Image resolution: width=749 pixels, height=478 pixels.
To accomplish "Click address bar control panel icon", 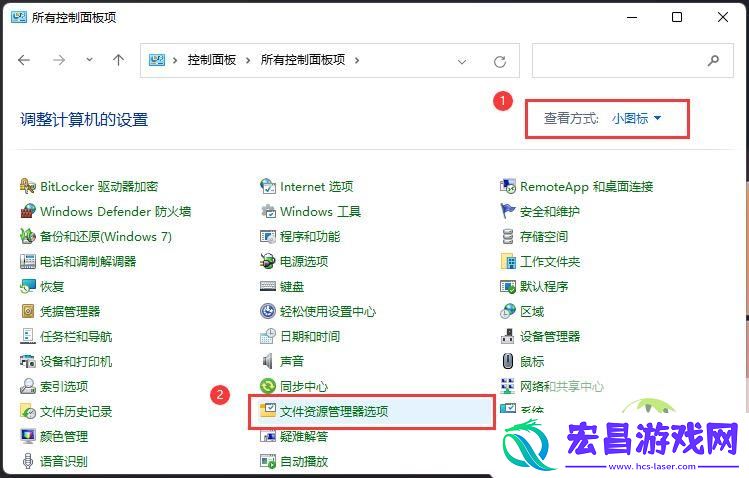I will tap(157, 60).
